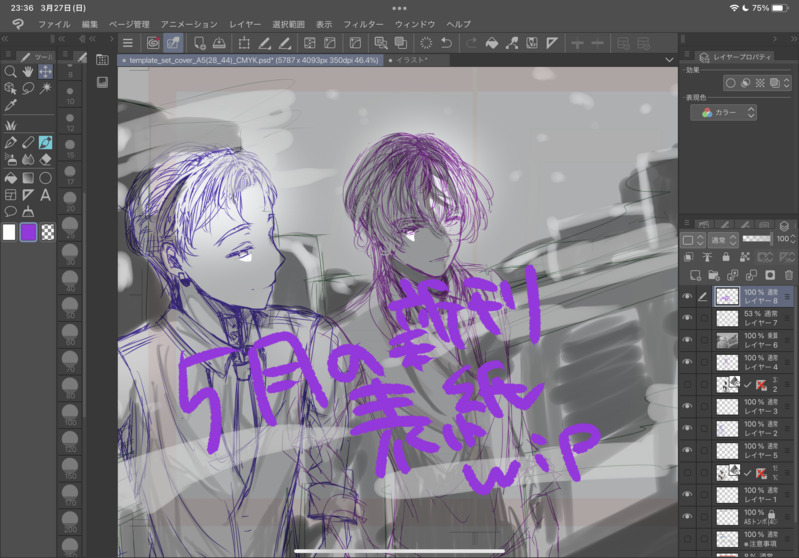Viewport: 799px width, 558px height.
Task: Select the Operation object tool
Action: [x=10, y=88]
